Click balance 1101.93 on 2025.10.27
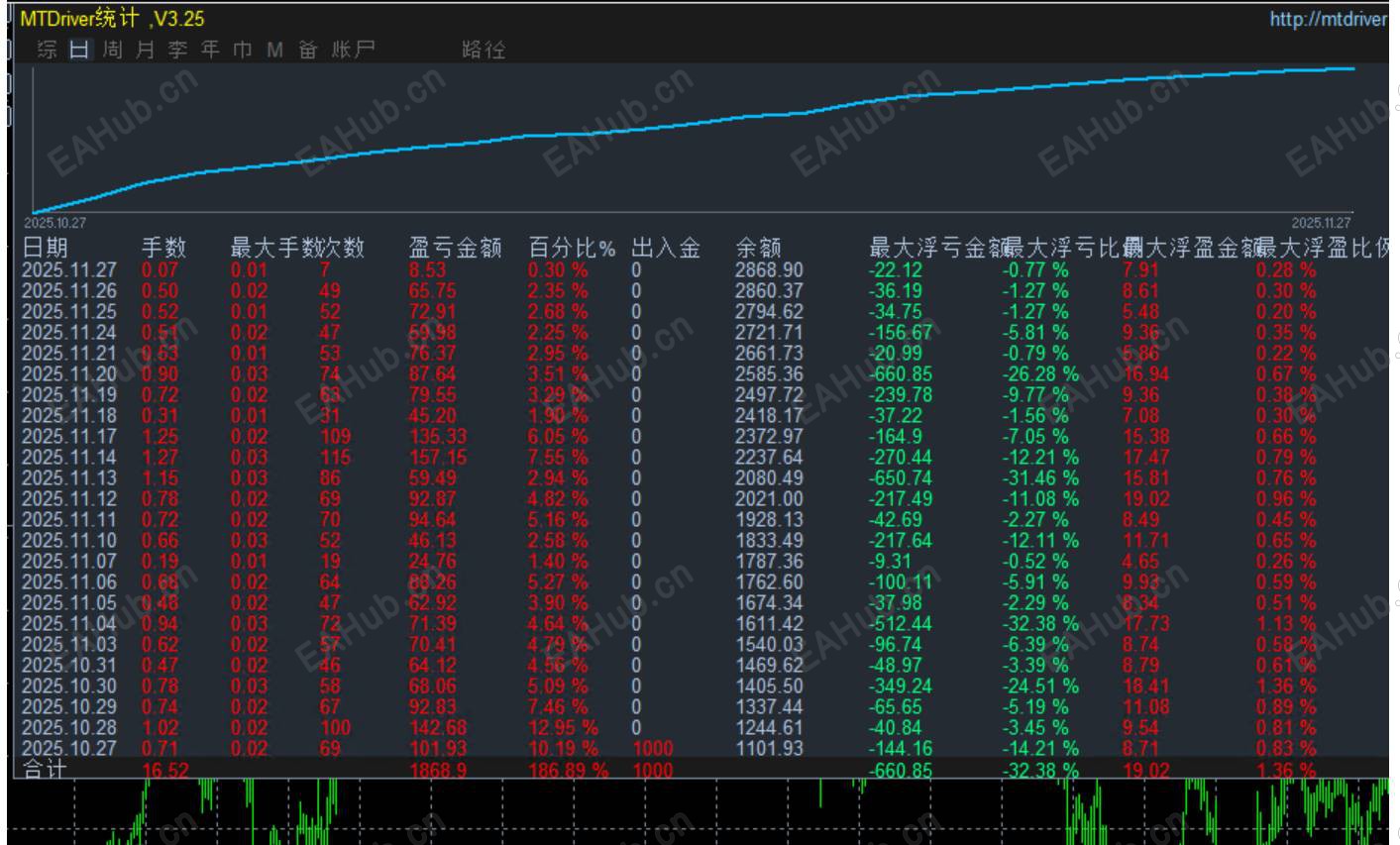Screen dimensions: 1400x845 coord(769,749)
